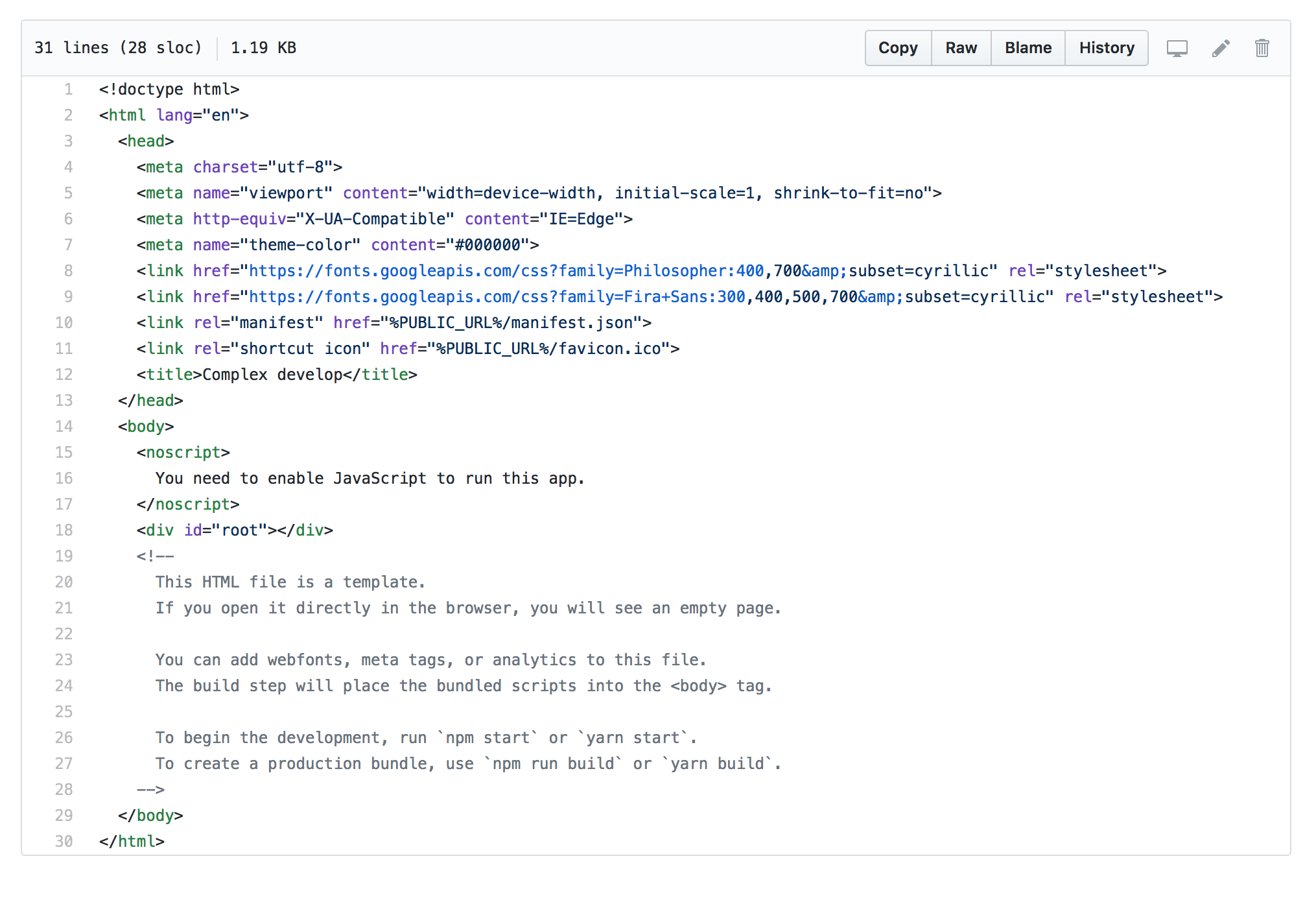This screenshot has width=1316, height=913.
Task: Click the Complex develop title text
Action: tap(272, 375)
